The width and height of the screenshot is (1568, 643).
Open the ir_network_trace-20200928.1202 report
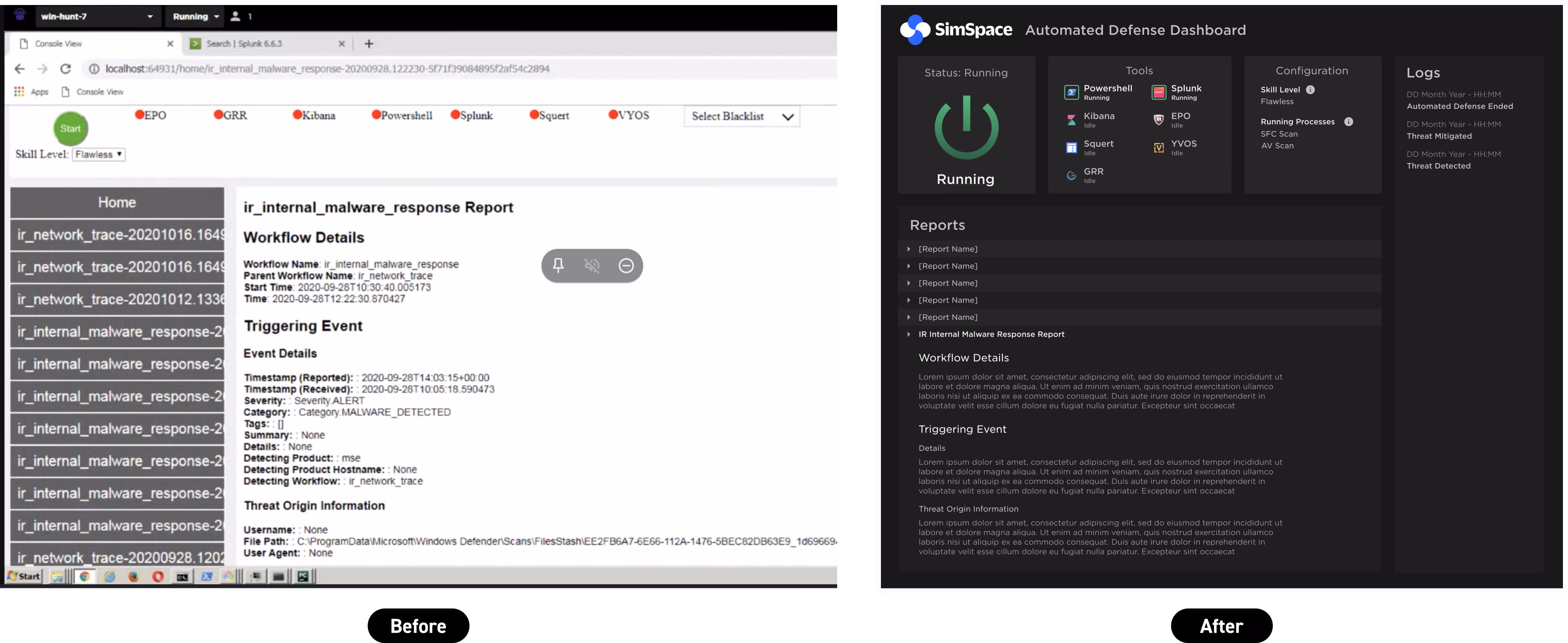(118, 557)
